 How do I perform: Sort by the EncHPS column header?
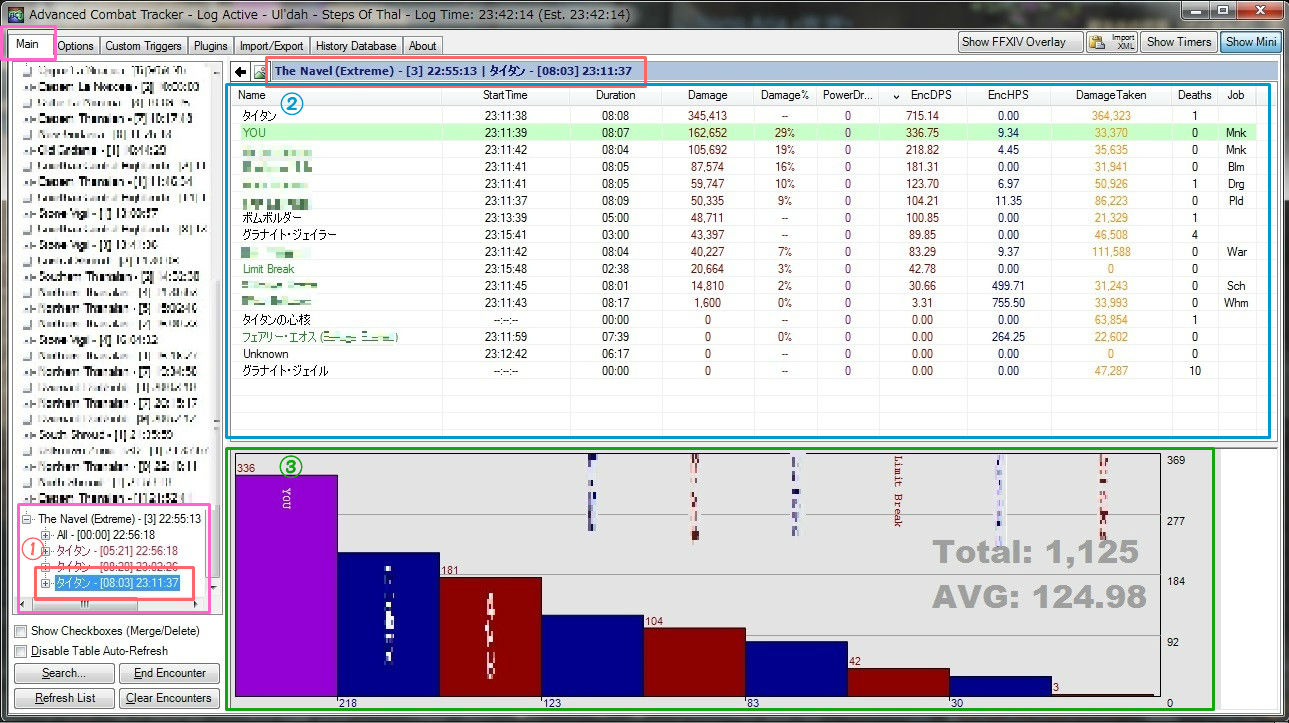coord(1008,95)
